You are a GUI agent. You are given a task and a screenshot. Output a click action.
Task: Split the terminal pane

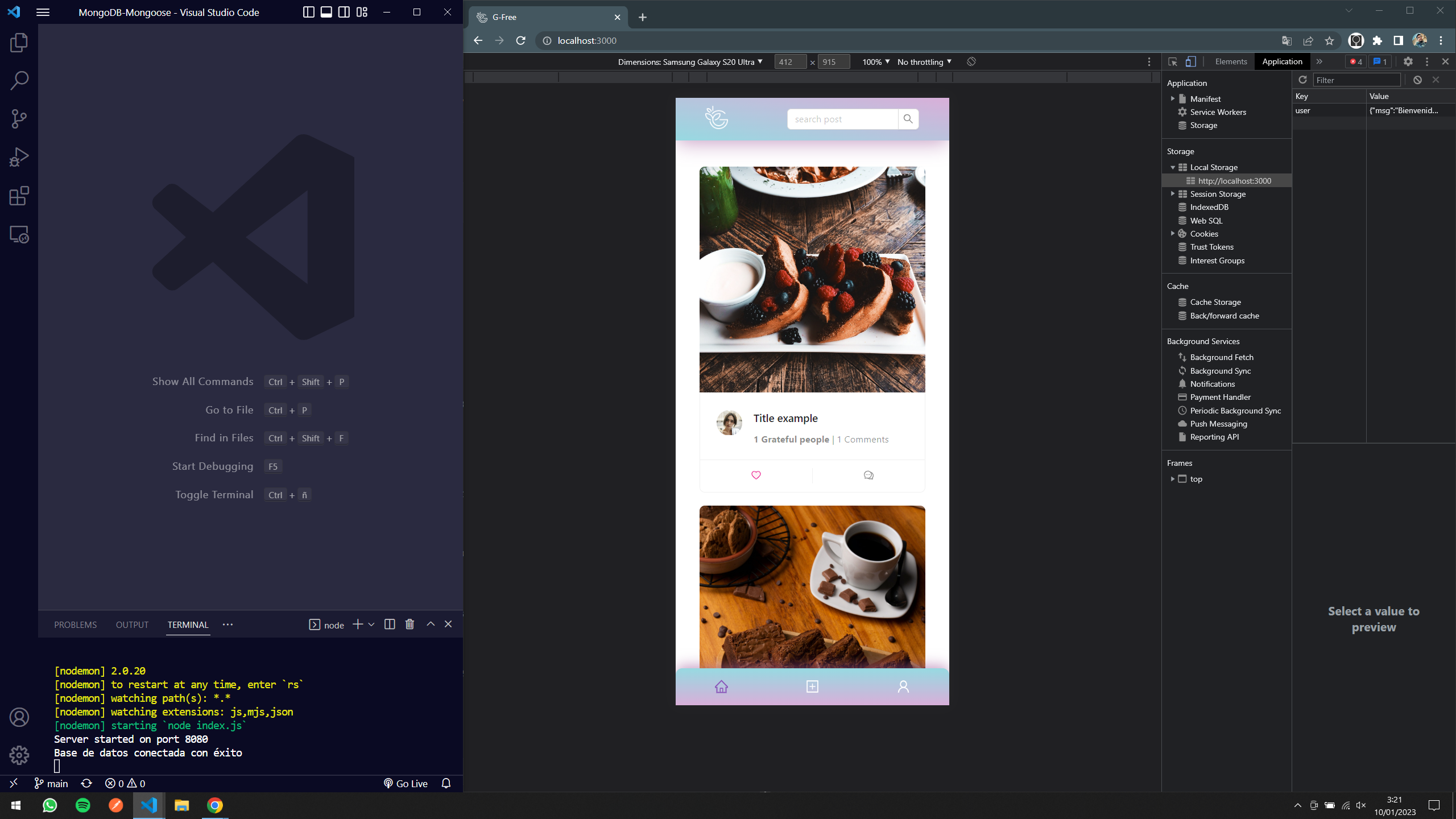pyautogui.click(x=390, y=624)
